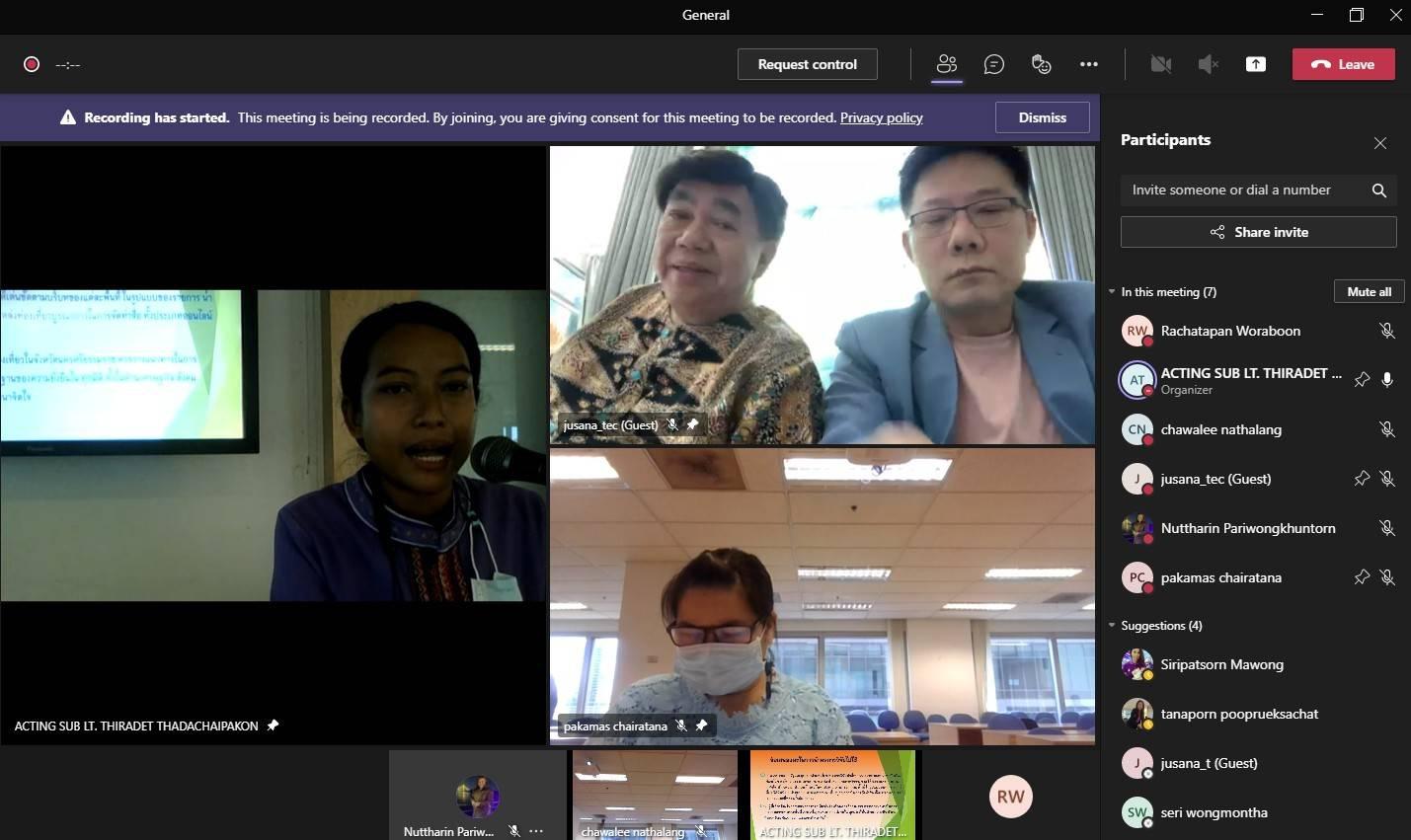This screenshot has height=840, width=1411.
Task: Click pin icon beside ACTING SUB LT. THIRADET
Action: [1362, 380]
